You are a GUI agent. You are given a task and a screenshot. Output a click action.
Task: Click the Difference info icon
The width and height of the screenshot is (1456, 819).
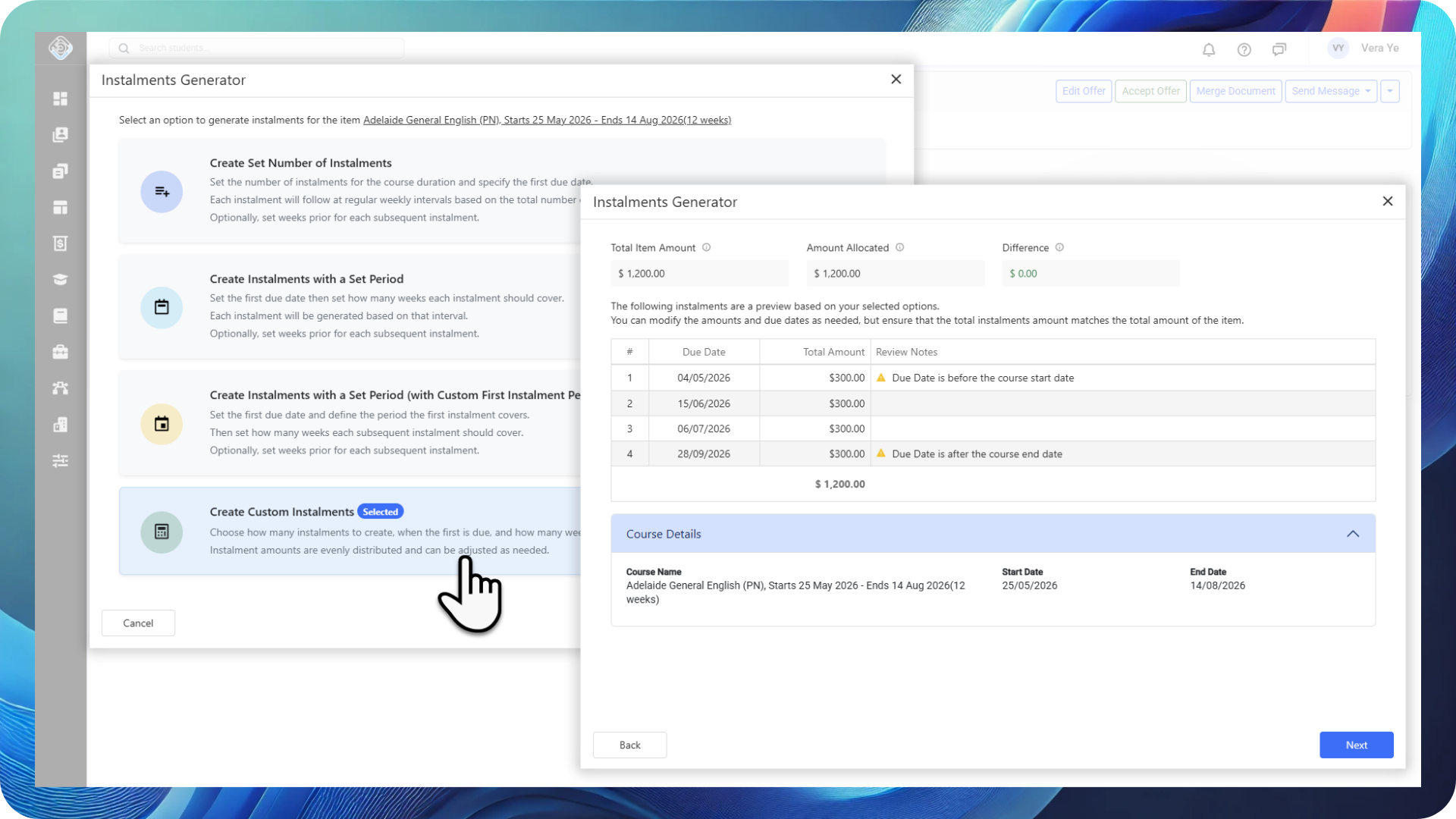coord(1059,247)
